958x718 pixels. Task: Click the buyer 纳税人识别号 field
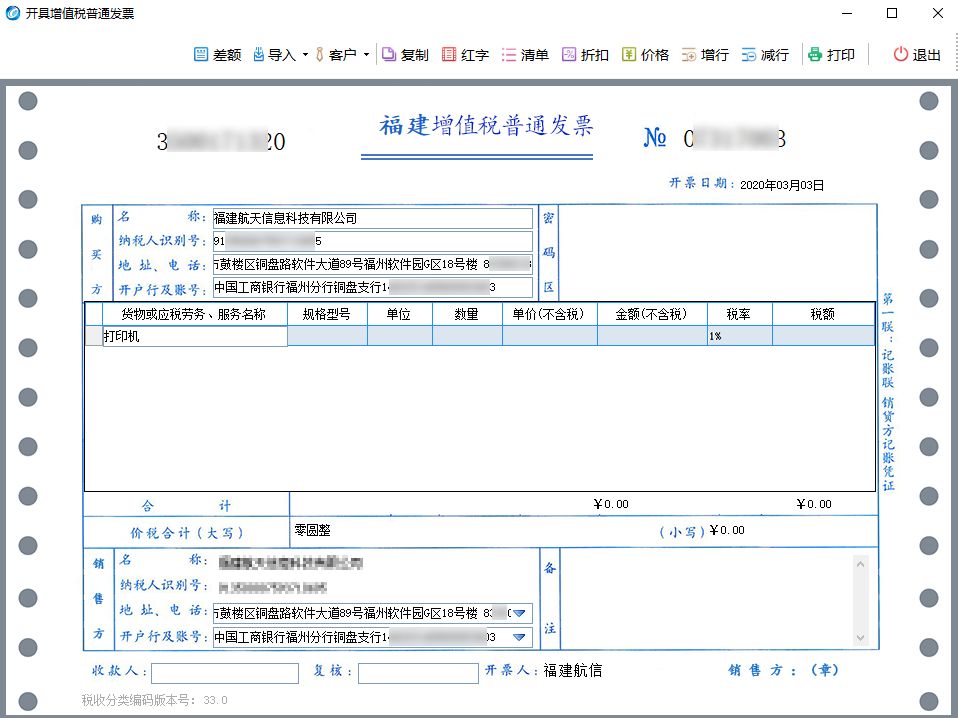(x=373, y=241)
